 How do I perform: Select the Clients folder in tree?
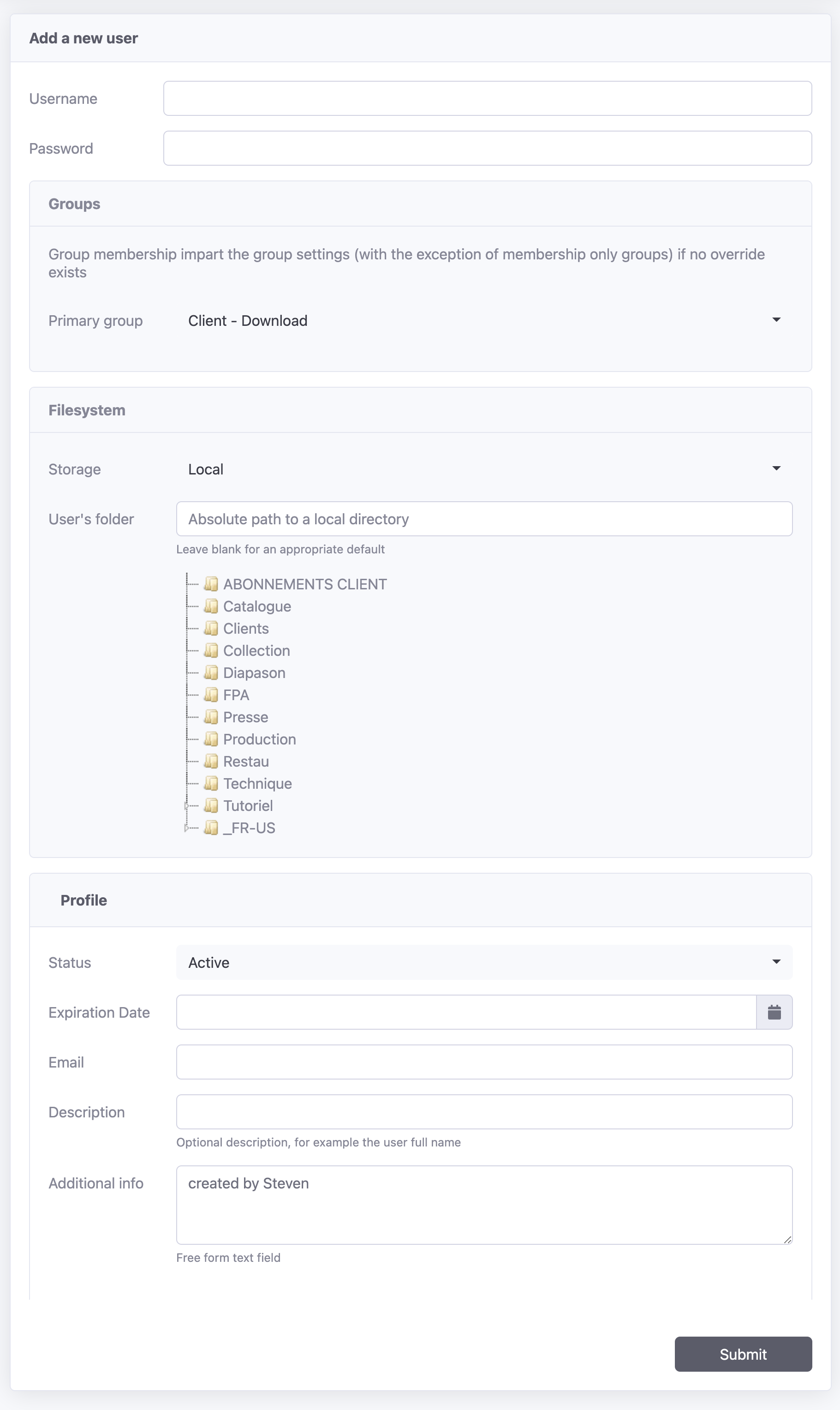(x=246, y=629)
